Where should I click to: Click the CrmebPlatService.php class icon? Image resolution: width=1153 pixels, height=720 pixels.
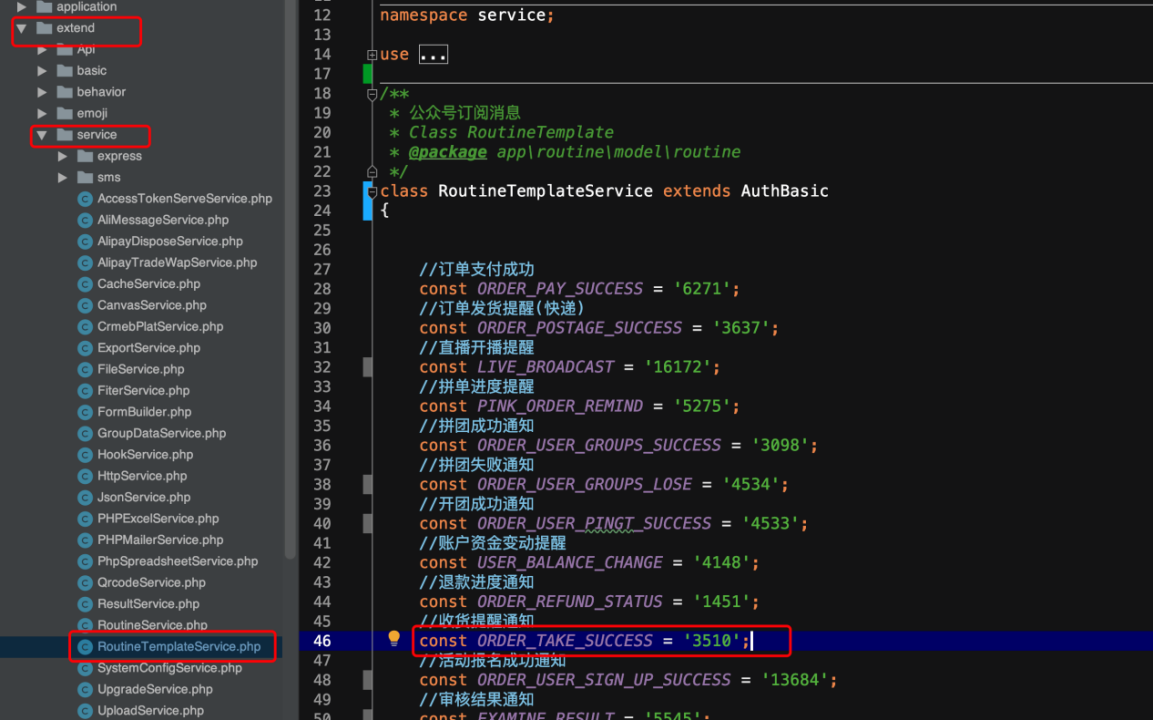pyautogui.click(x=85, y=327)
